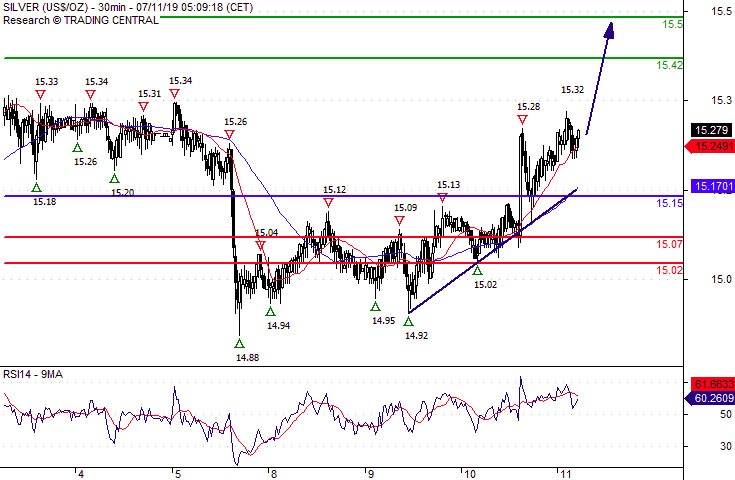Select date 11 on the time axis
This screenshot has height=480, width=735.
click(566, 474)
